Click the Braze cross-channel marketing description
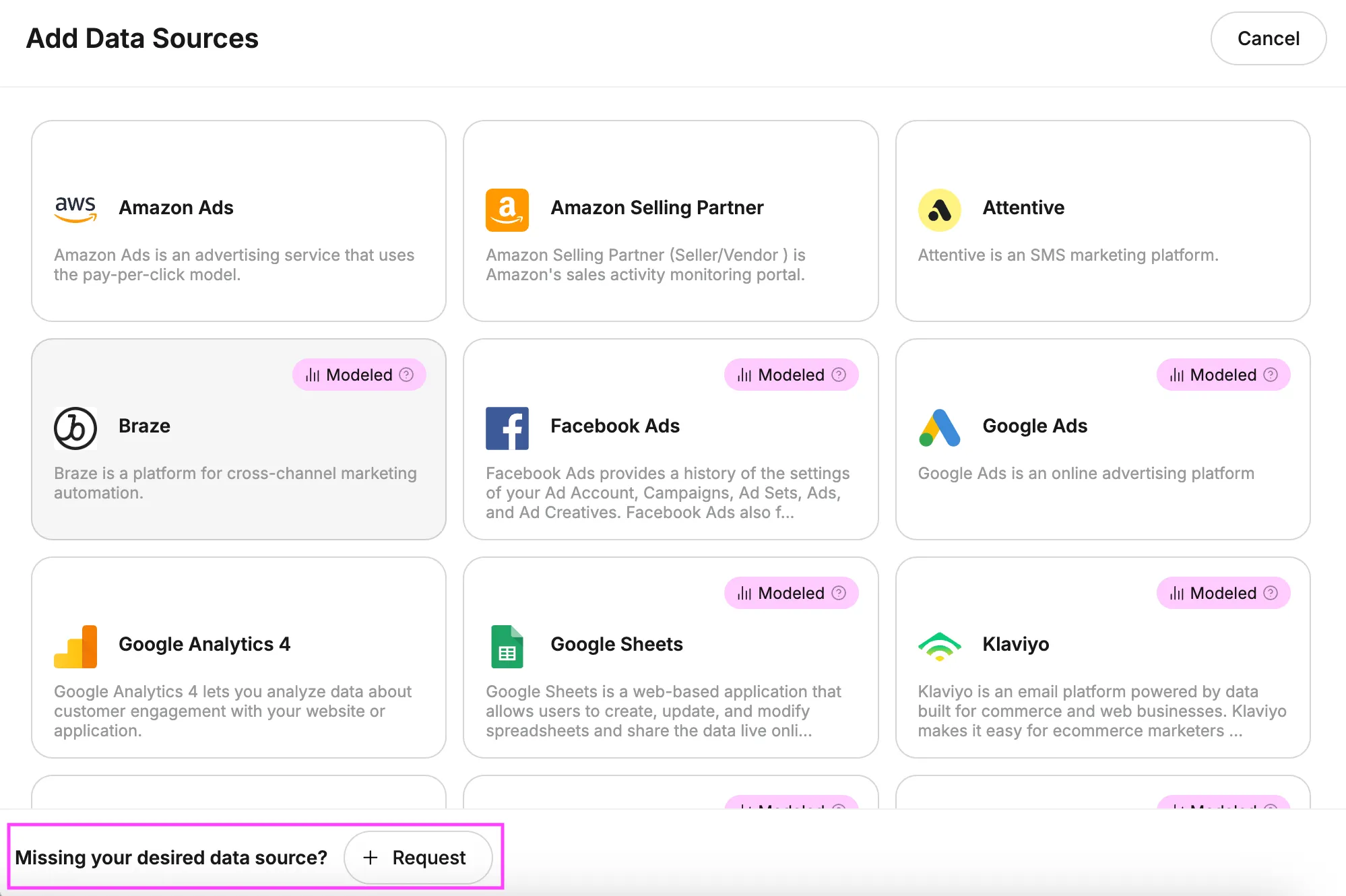Image resolution: width=1346 pixels, height=896 pixels. [235, 483]
